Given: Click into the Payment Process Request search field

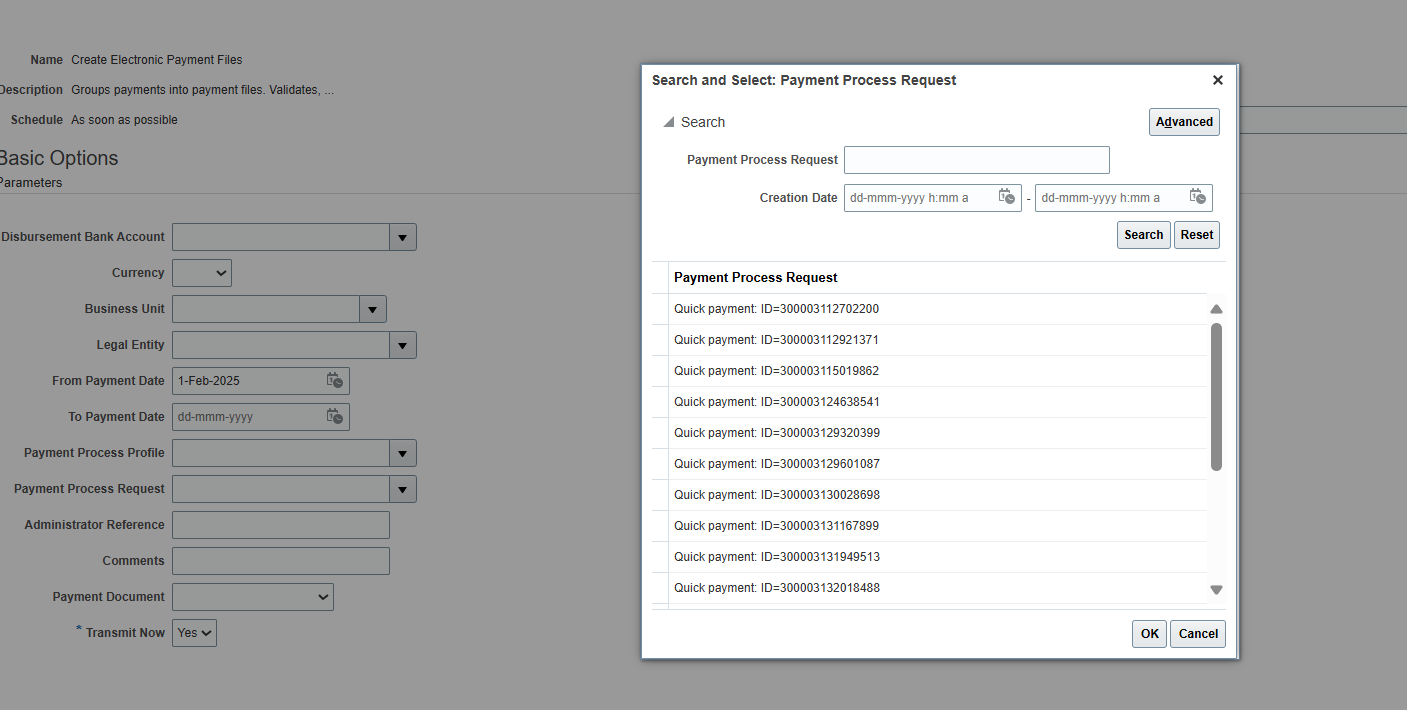Looking at the screenshot, I should coord(976,159).
